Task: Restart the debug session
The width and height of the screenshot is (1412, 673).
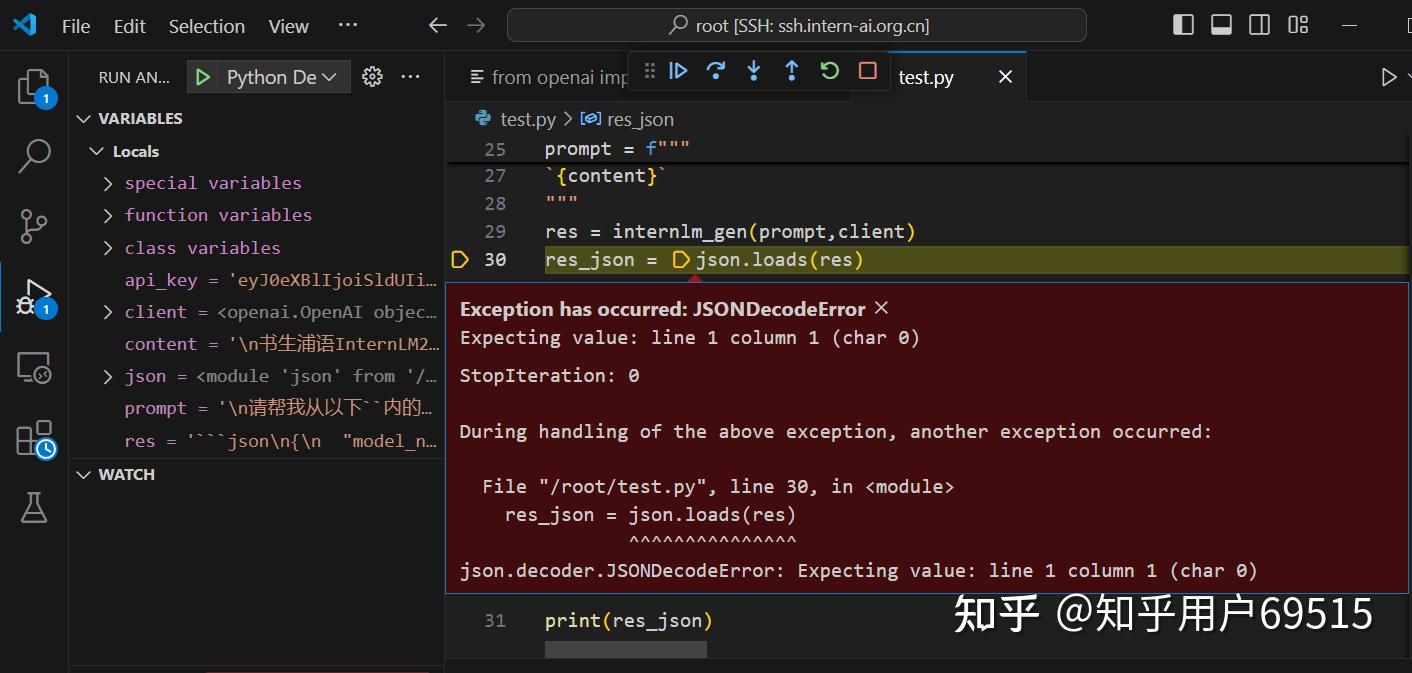Action: click(x=828, y=70)
